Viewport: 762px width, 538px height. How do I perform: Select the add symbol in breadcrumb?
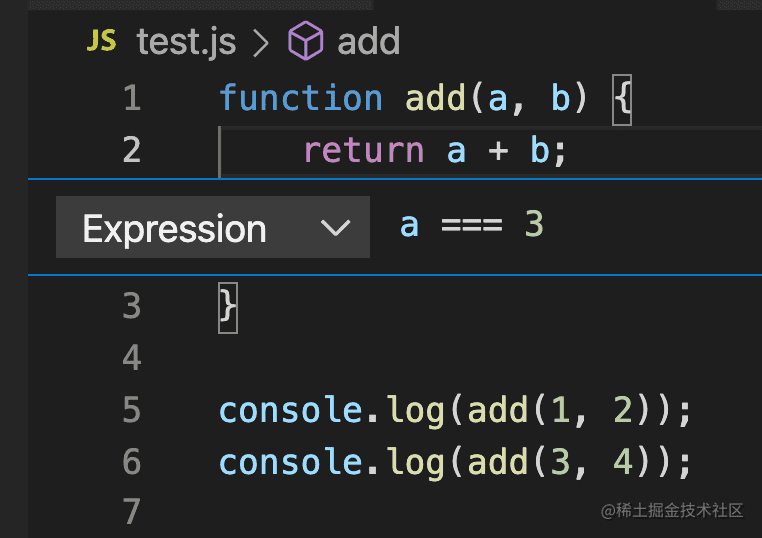(x=368, y=42)
